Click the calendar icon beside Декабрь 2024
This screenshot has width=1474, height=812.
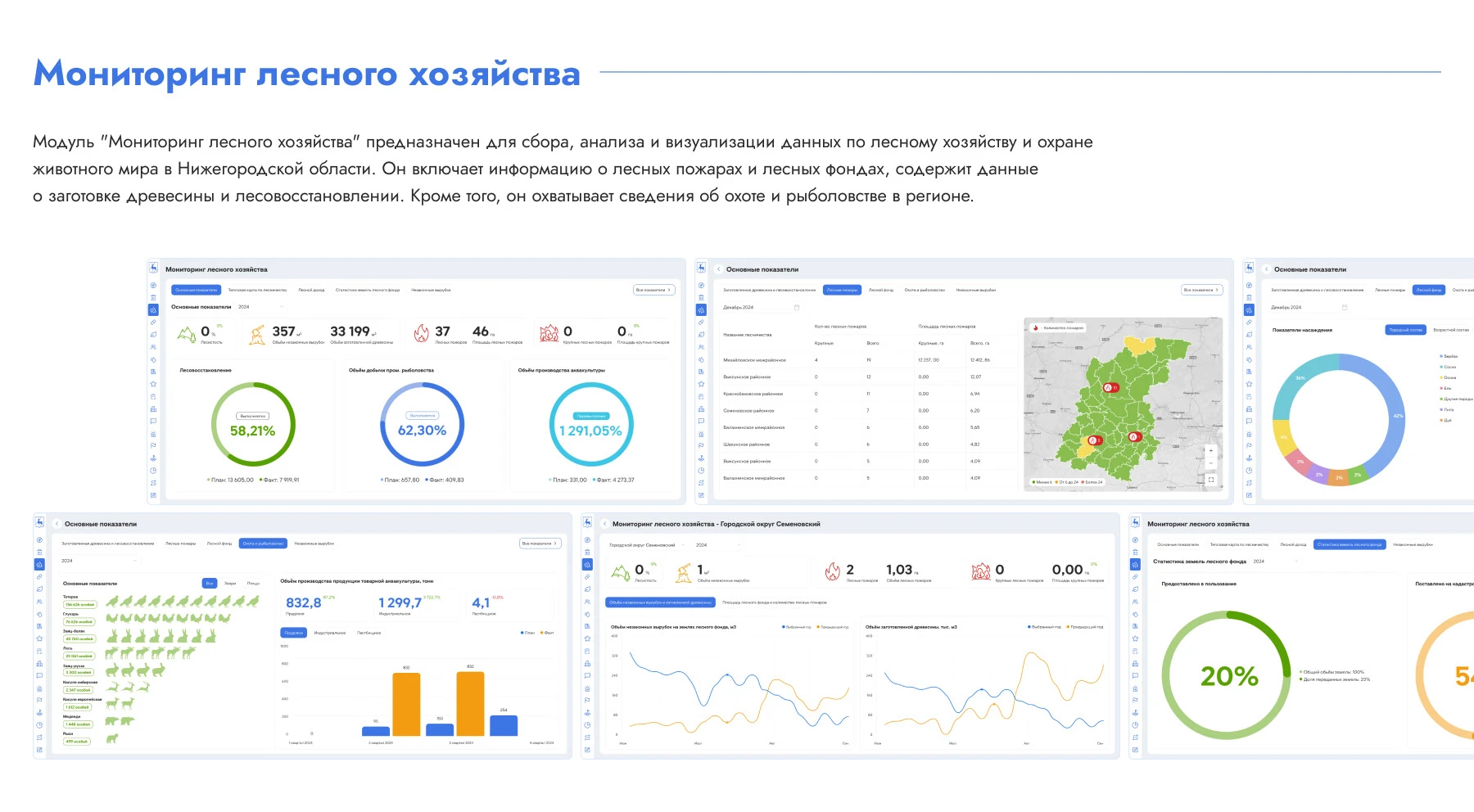click(796, 308)
